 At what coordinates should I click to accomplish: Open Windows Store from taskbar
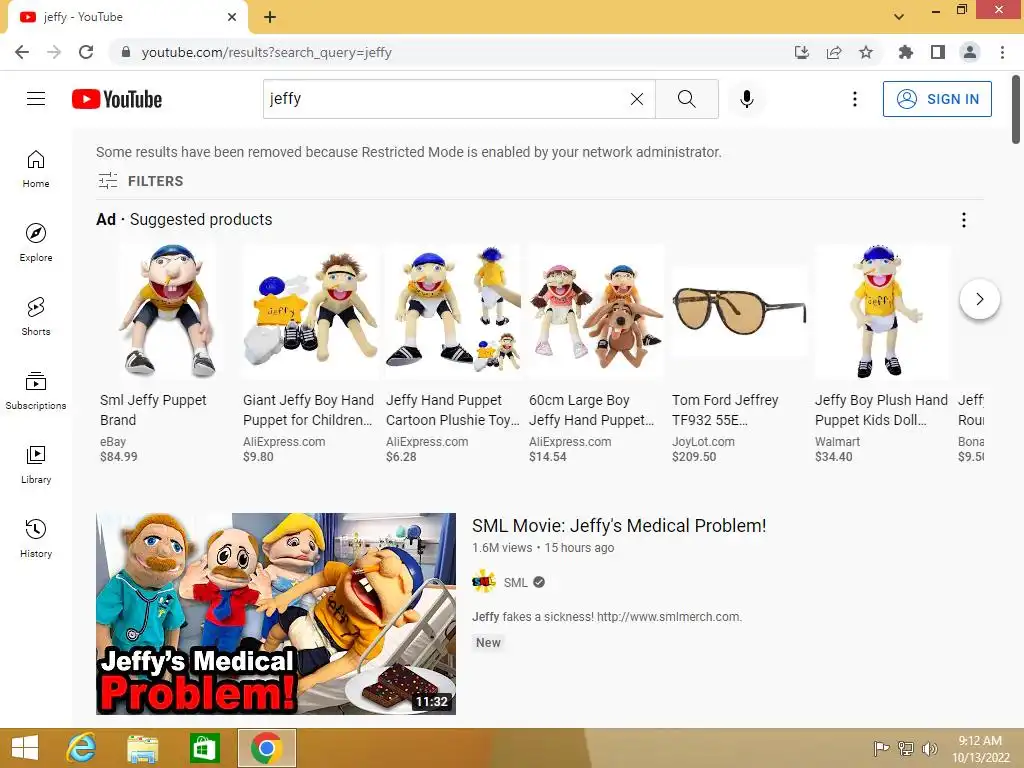204,748
